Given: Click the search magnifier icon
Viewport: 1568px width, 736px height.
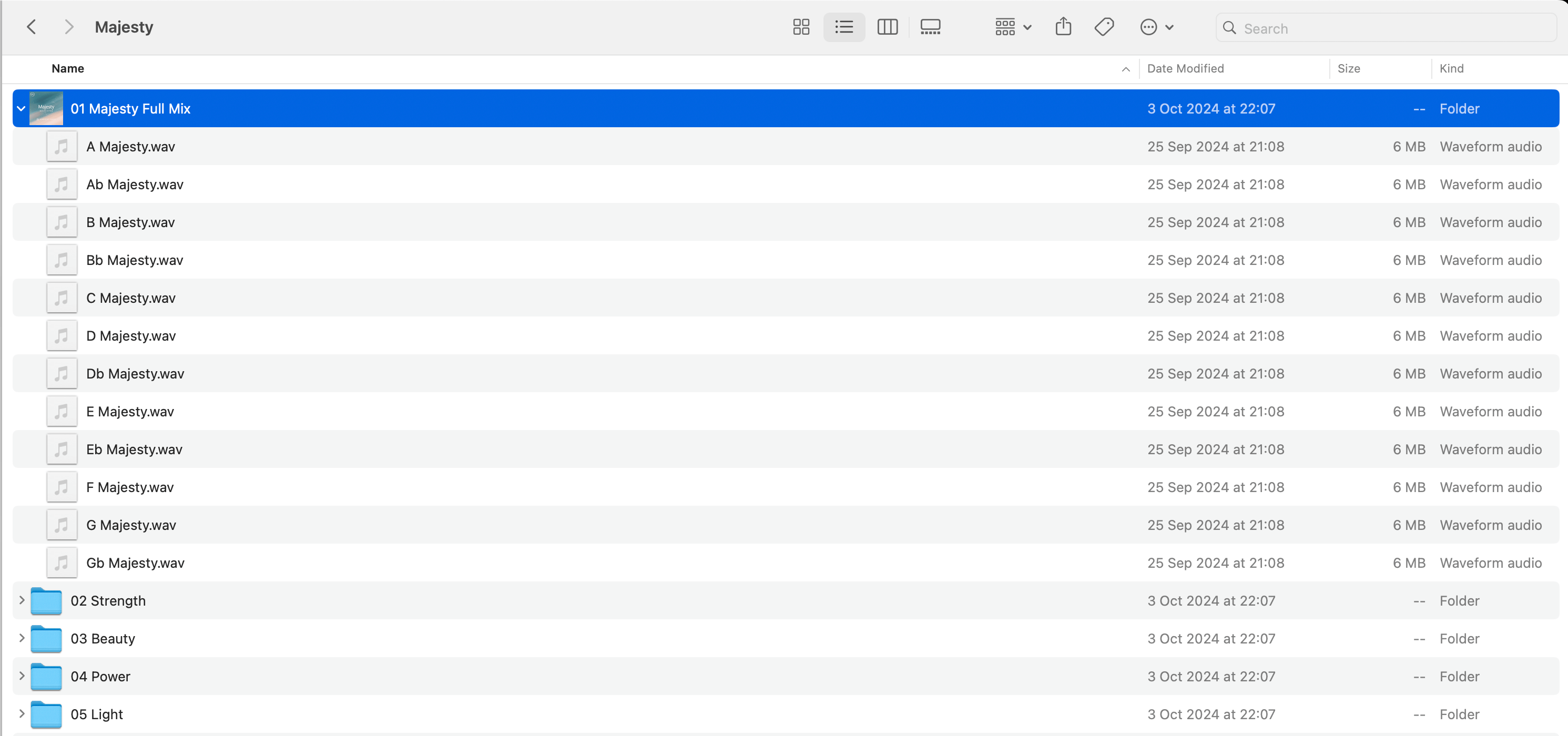Looking at the screenshot, I should (x=1229, y=28).
